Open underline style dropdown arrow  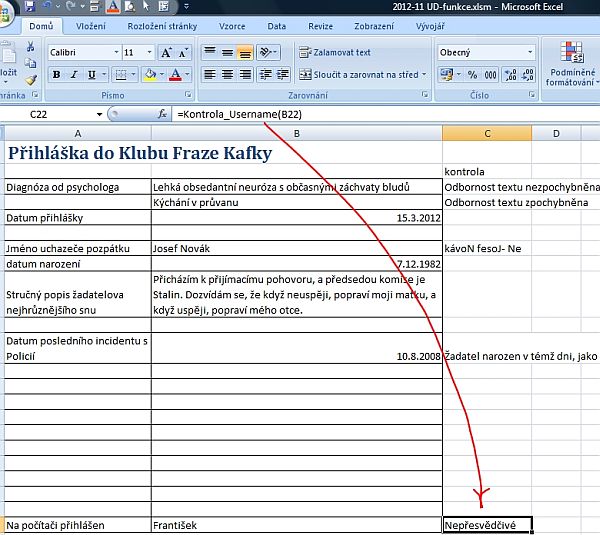click(x=104, y=74)
